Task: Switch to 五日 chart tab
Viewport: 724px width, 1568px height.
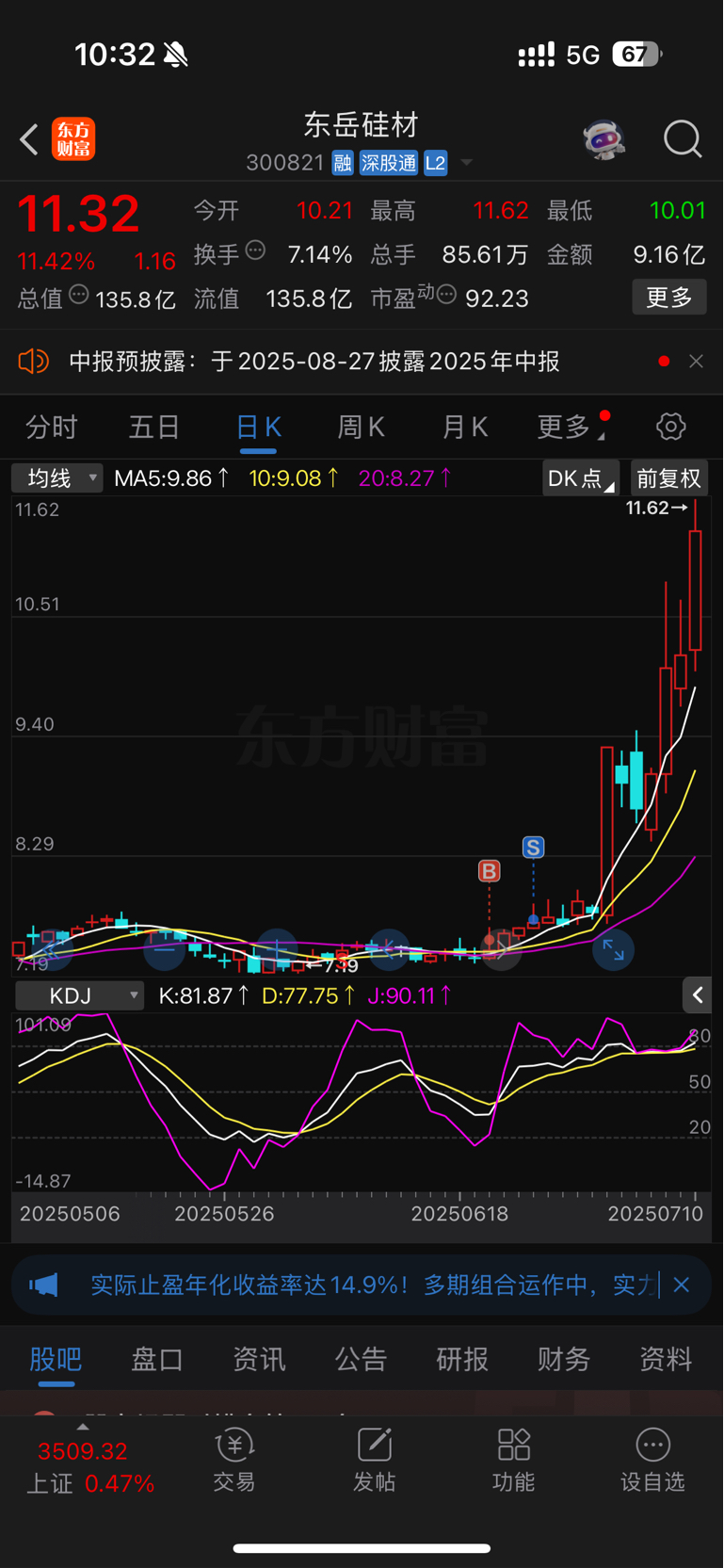Action: pyautogui.click(x=154, y=428)
